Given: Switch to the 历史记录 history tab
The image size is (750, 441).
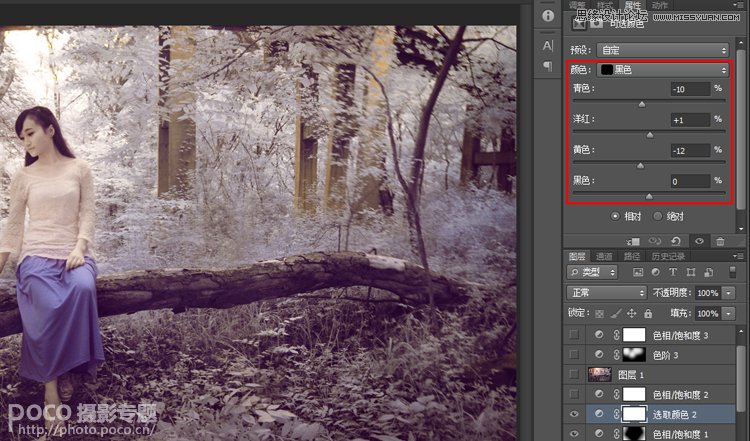Looking at the screenshot, I should coord(675,256).
